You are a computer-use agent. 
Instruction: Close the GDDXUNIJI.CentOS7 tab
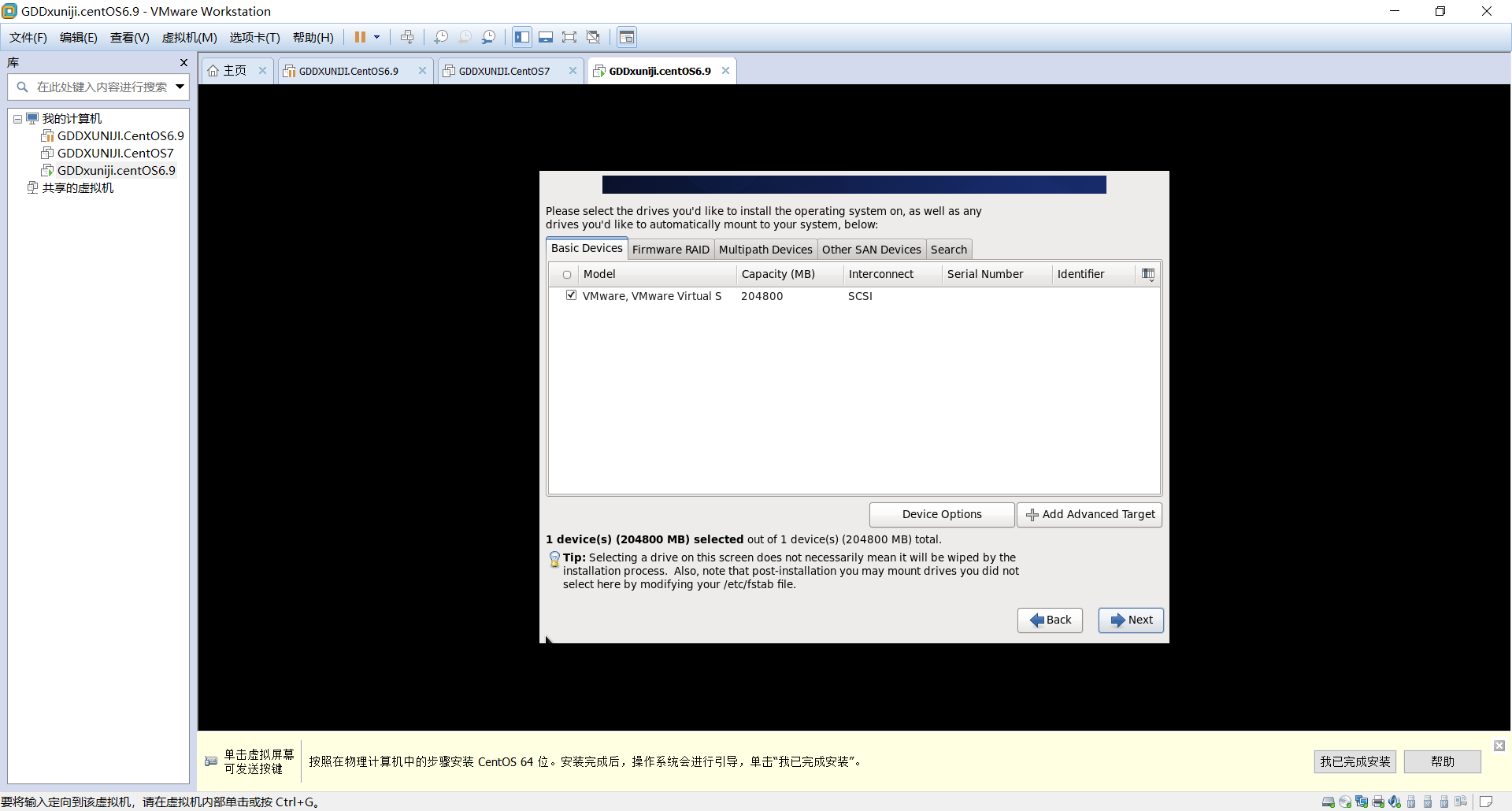point(573,70)
